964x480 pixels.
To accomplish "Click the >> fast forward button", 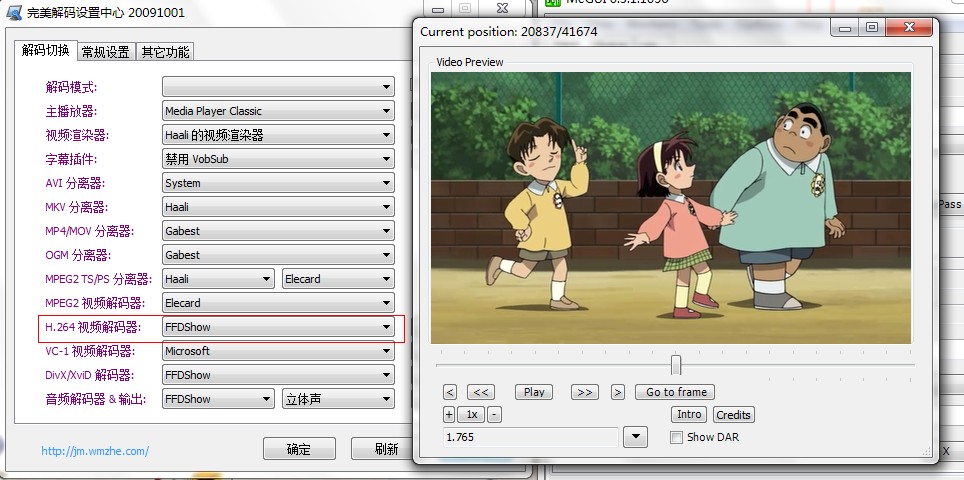I will tap(584, 392).
